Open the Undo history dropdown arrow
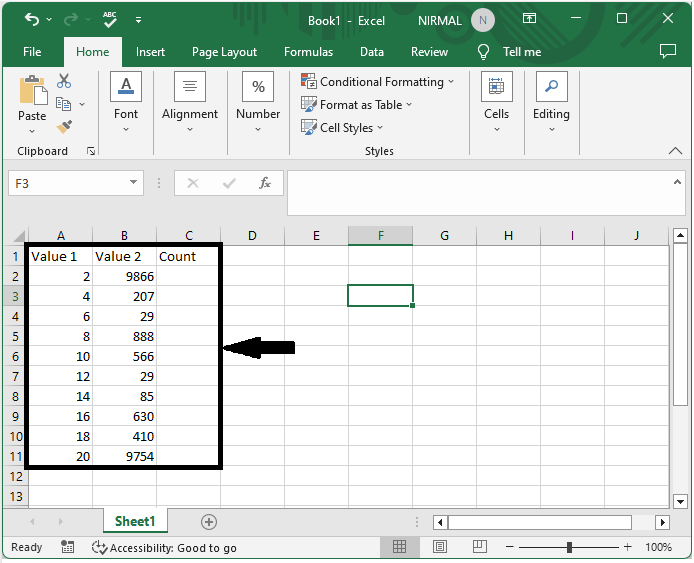Screen dimensions: 694x563 49,20
